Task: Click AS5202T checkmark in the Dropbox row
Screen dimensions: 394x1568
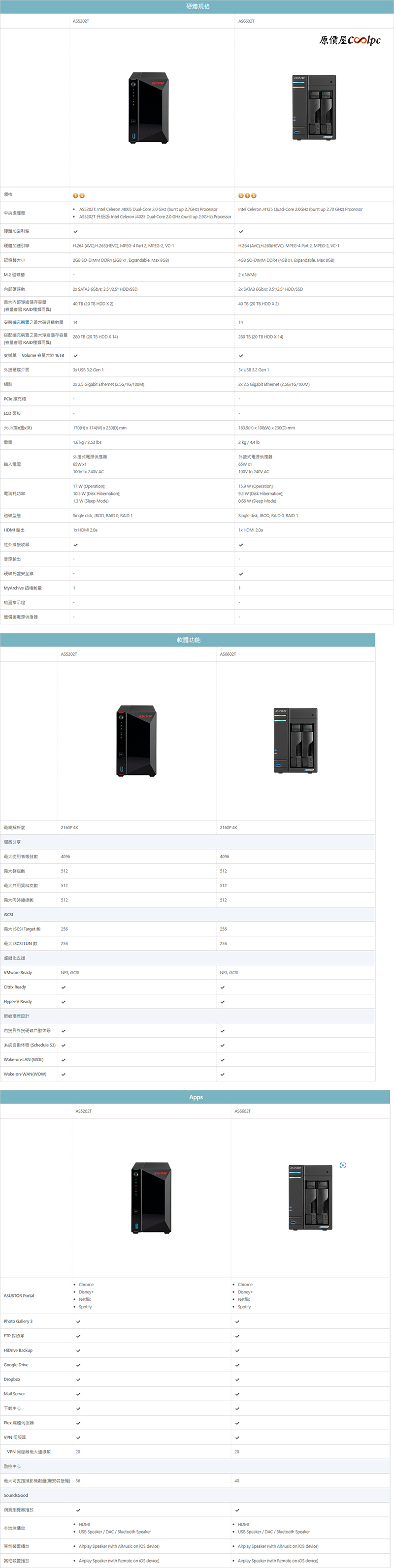Action: coord(78,1379)
